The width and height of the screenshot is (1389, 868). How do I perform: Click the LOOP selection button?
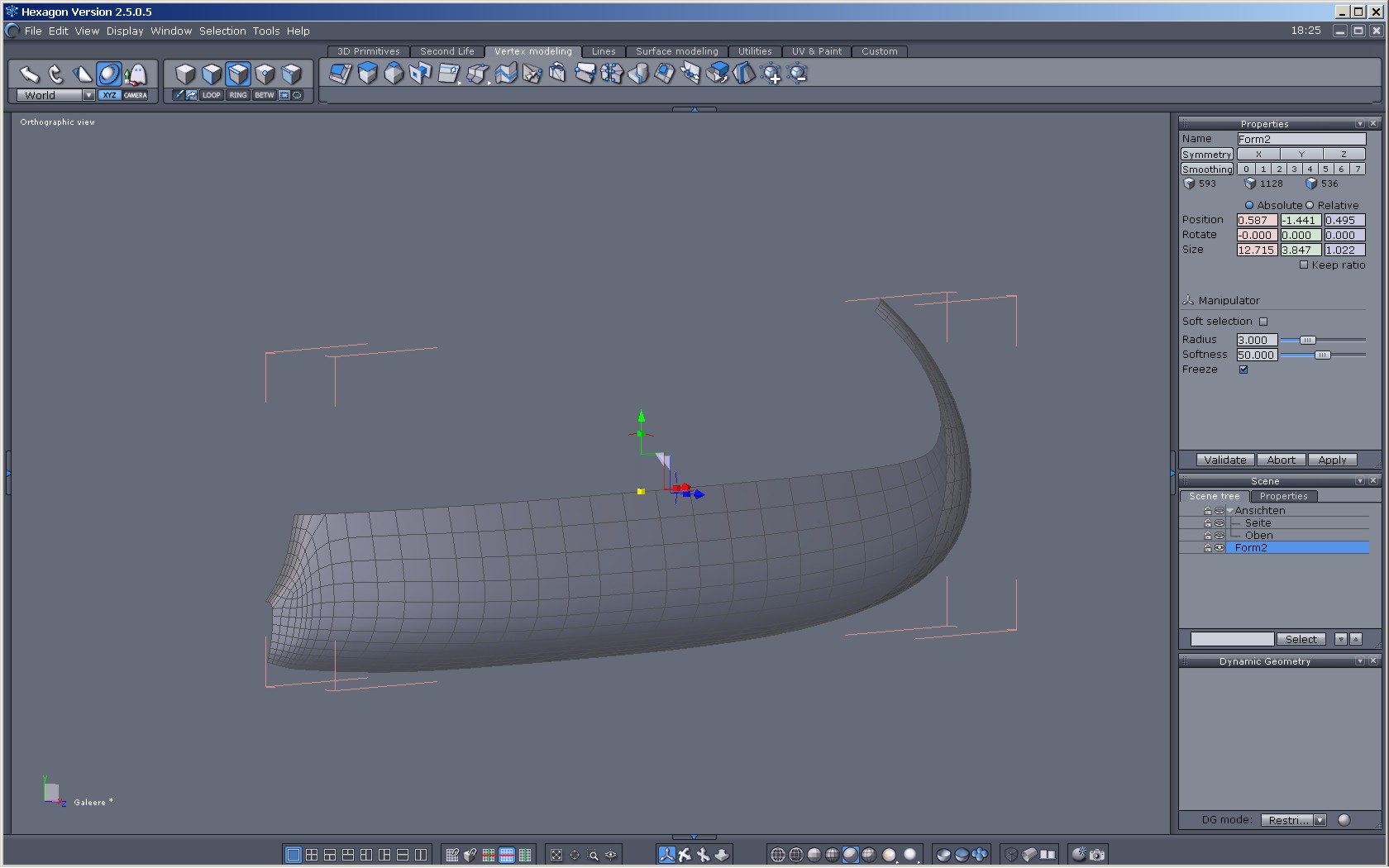click(212, 95)
